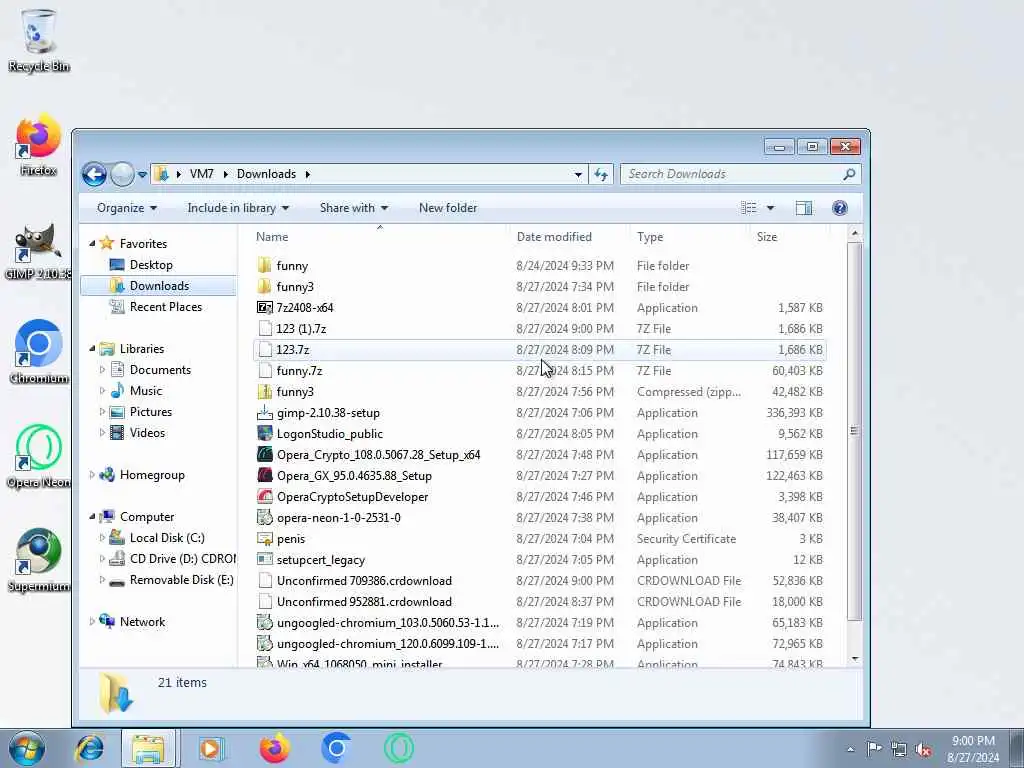Refresh the Downloads folder view
The width and height of the screenshot is (1024, 768).
(x=601, y=174)
